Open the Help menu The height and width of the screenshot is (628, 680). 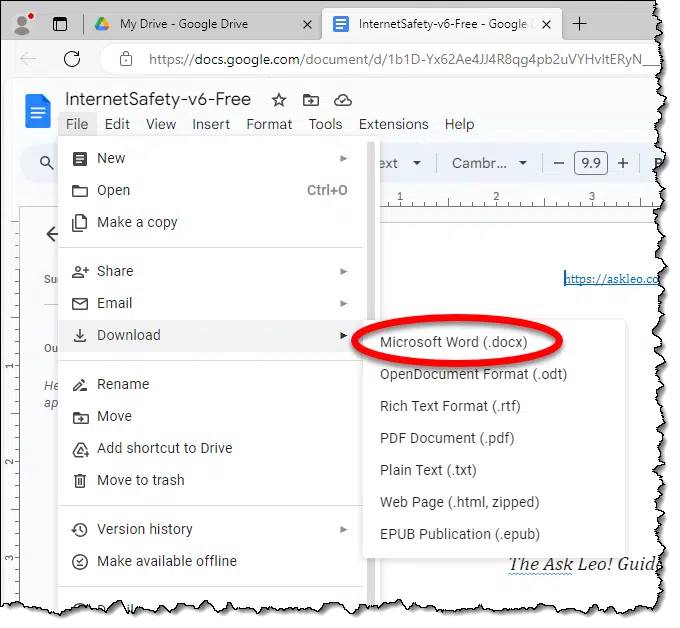tap(459, 124)
